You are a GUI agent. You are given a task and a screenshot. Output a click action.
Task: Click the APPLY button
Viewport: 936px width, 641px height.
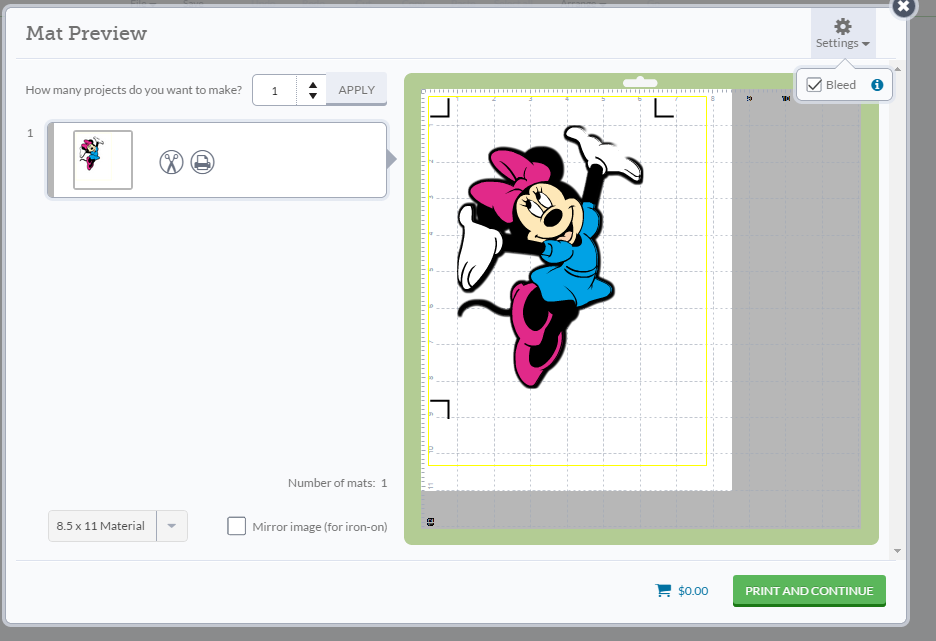tap(356, 90)
